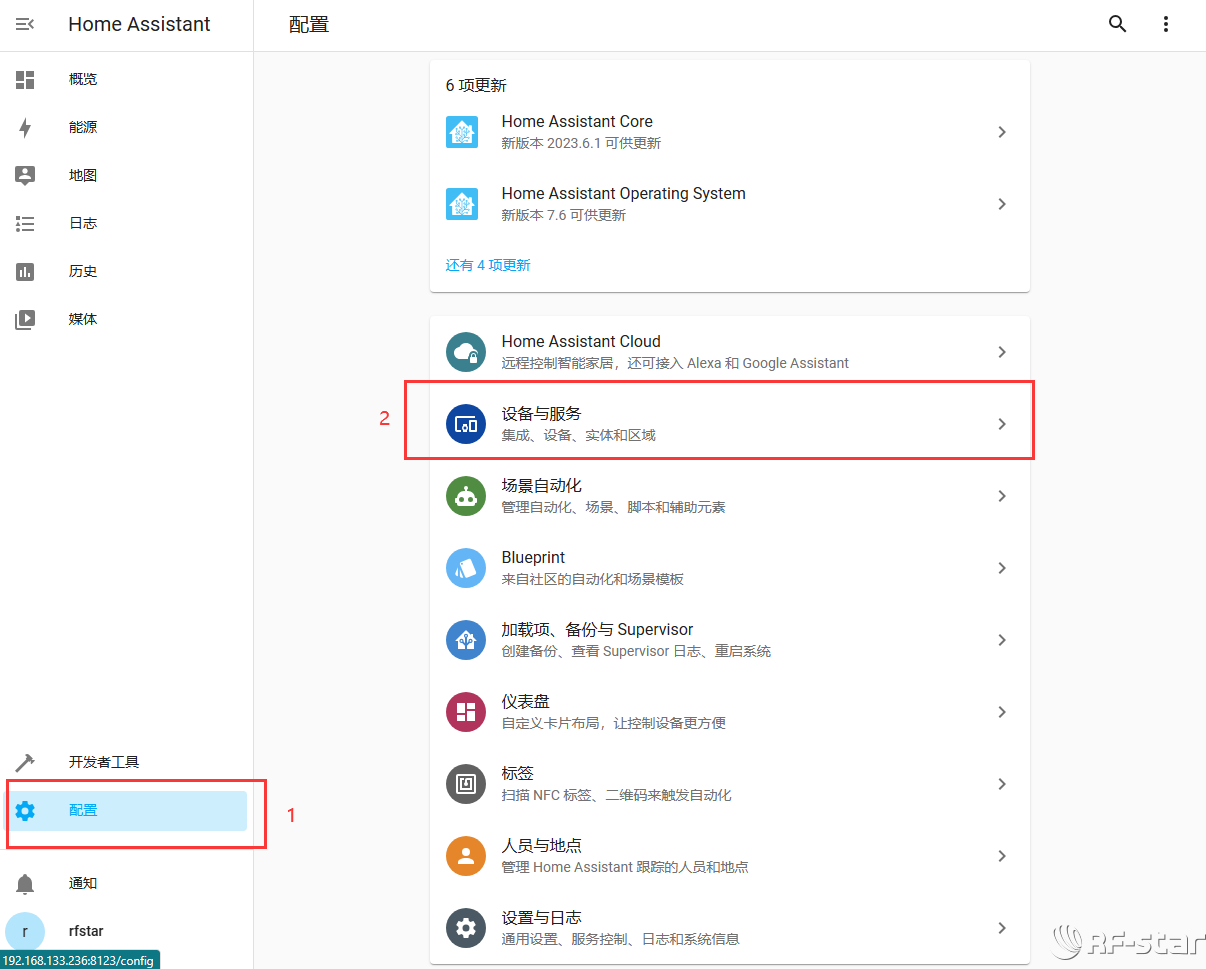Click the Home Assistant Operating System icon

coord(462,204)
